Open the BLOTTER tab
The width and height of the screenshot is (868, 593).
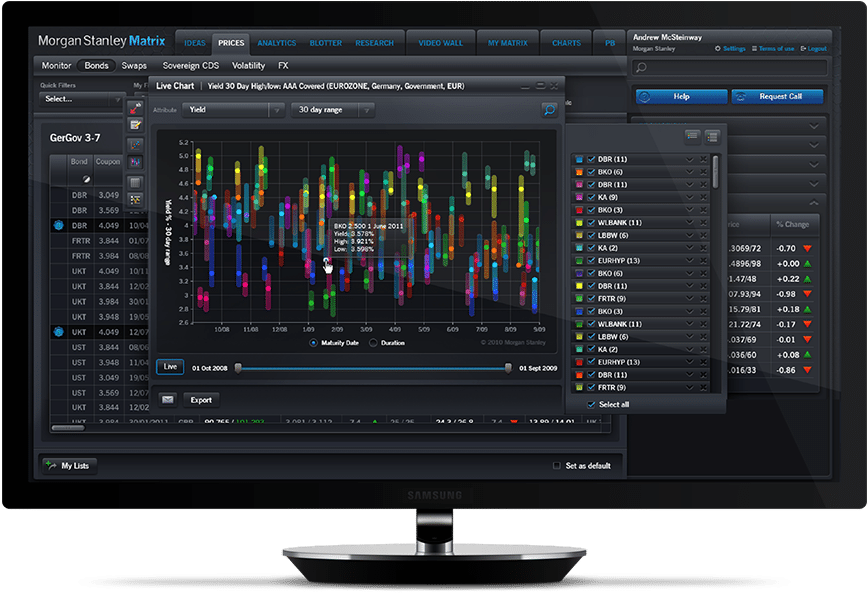coord(326,43)
